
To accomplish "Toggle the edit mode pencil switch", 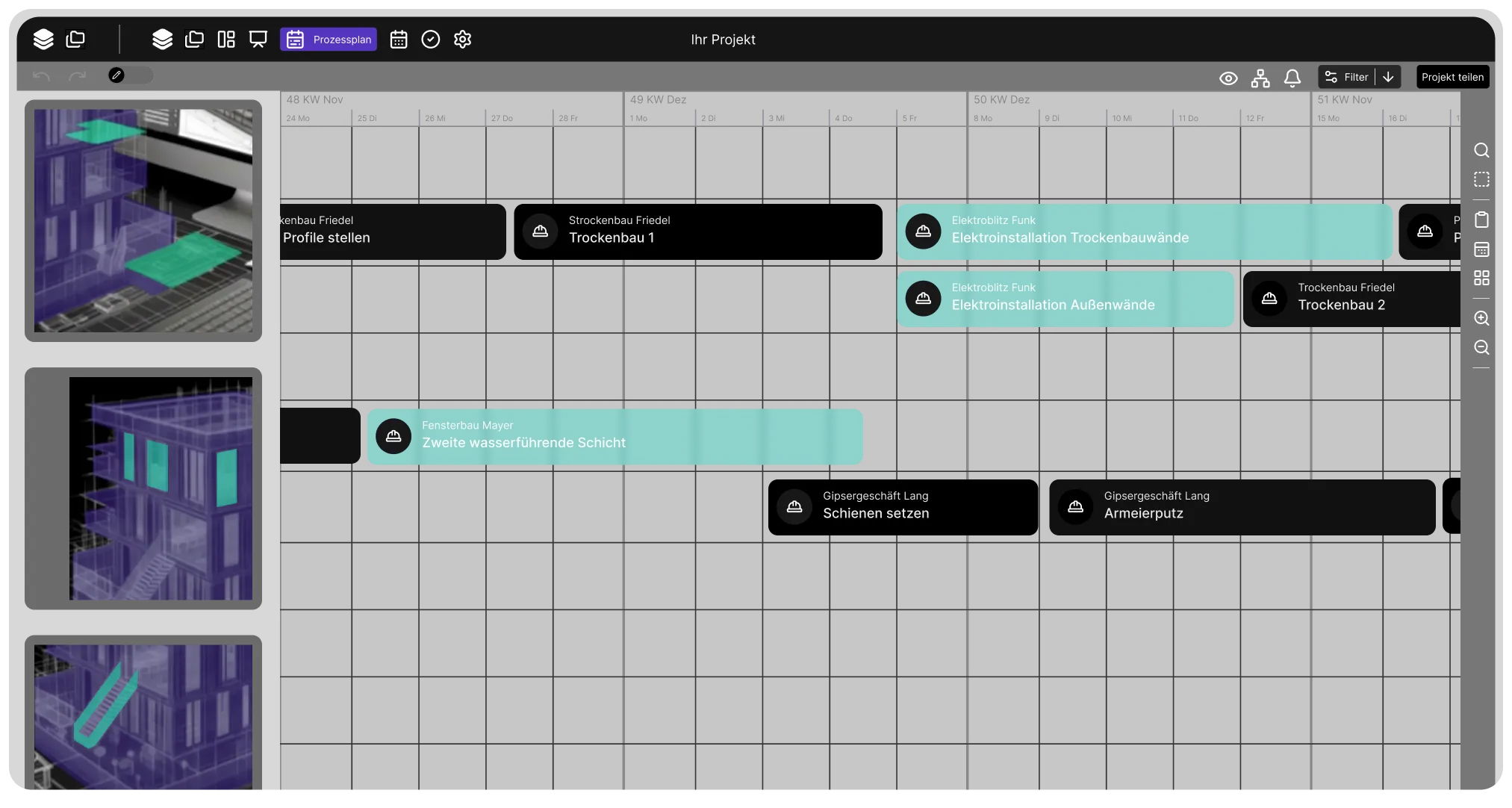I will click(130, 75).
